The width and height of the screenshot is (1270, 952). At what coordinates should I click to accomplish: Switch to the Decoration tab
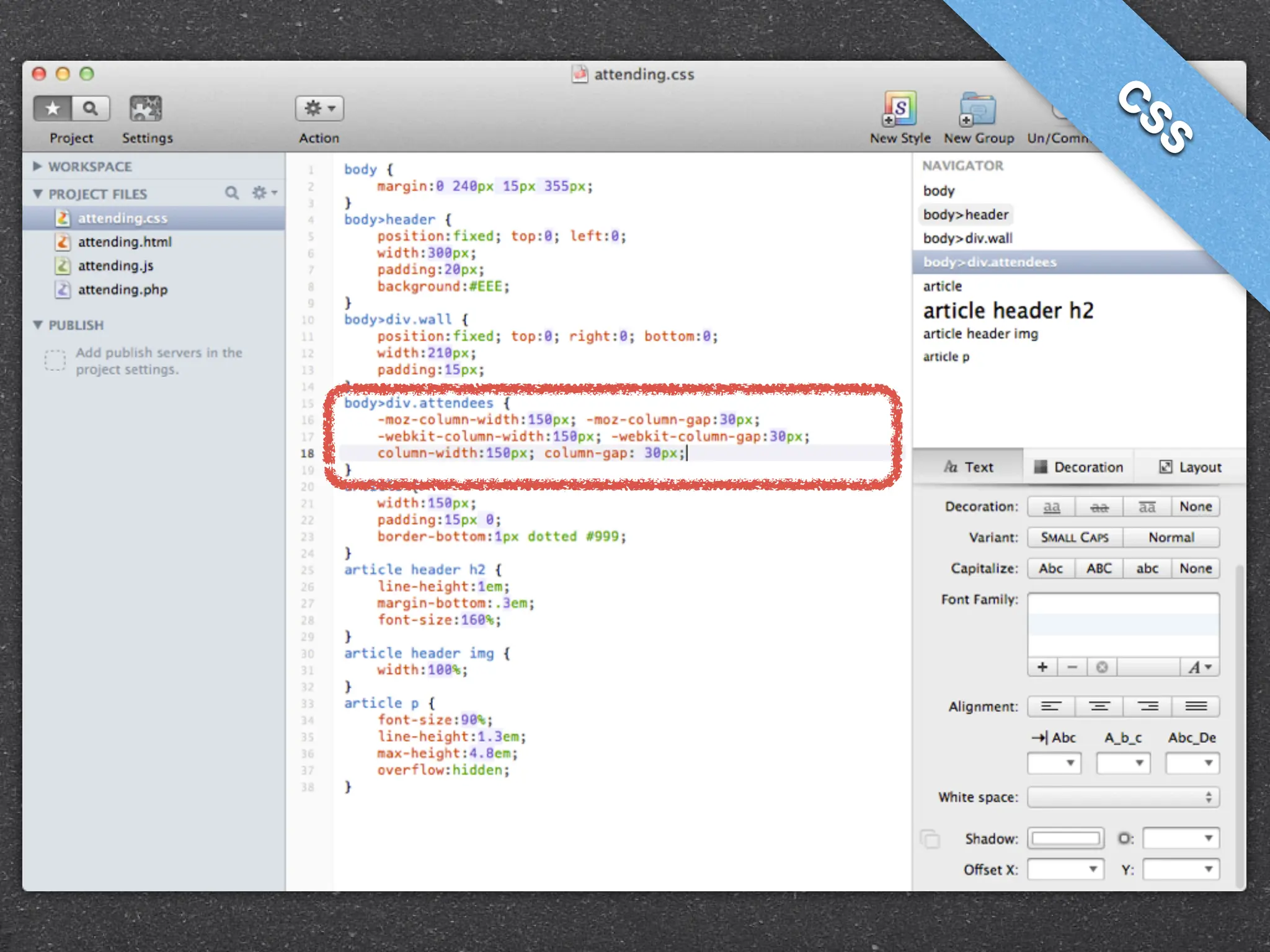[x=1078, y=467]
